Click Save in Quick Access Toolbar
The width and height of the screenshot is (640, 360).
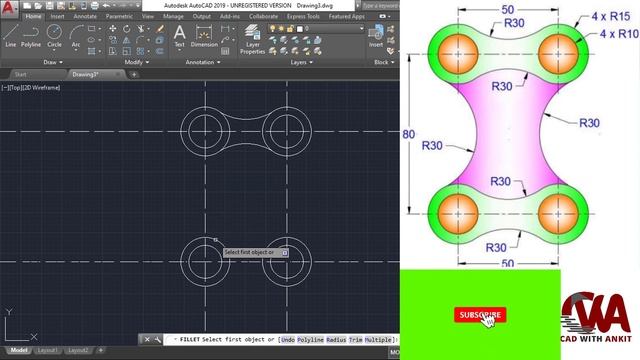[x=49, y=6]
